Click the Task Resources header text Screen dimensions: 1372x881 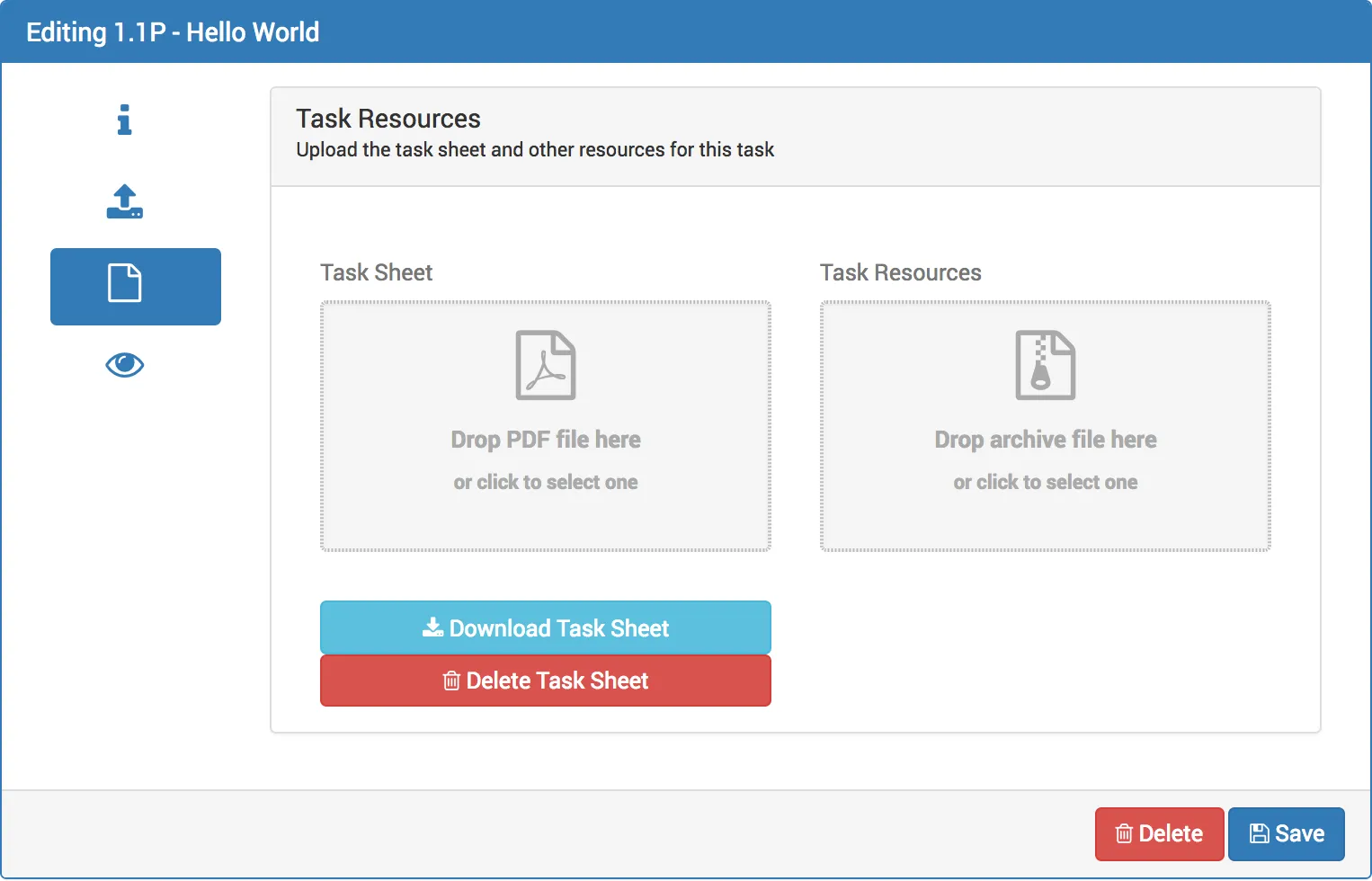point(388,118)
